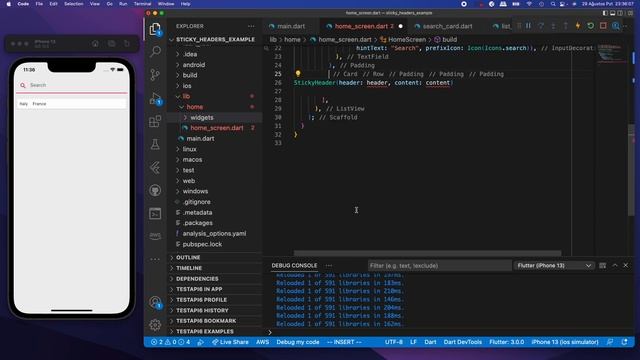The width and height of the screenshot is (640, 360).
Task: Pause the debug session
Action: click(x=529, y=26)
